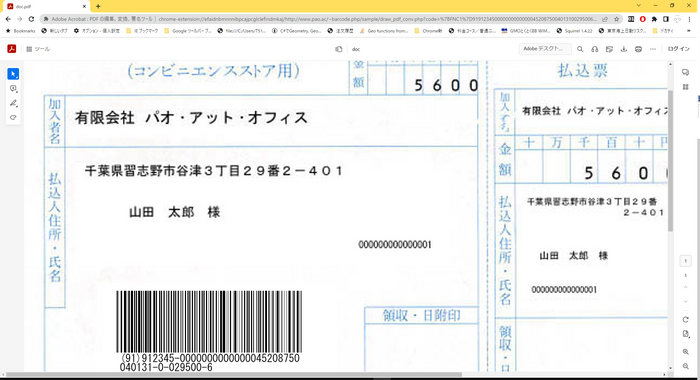Open the Squirrel 1.4.22 bookmark

click(x=575, y=31)
